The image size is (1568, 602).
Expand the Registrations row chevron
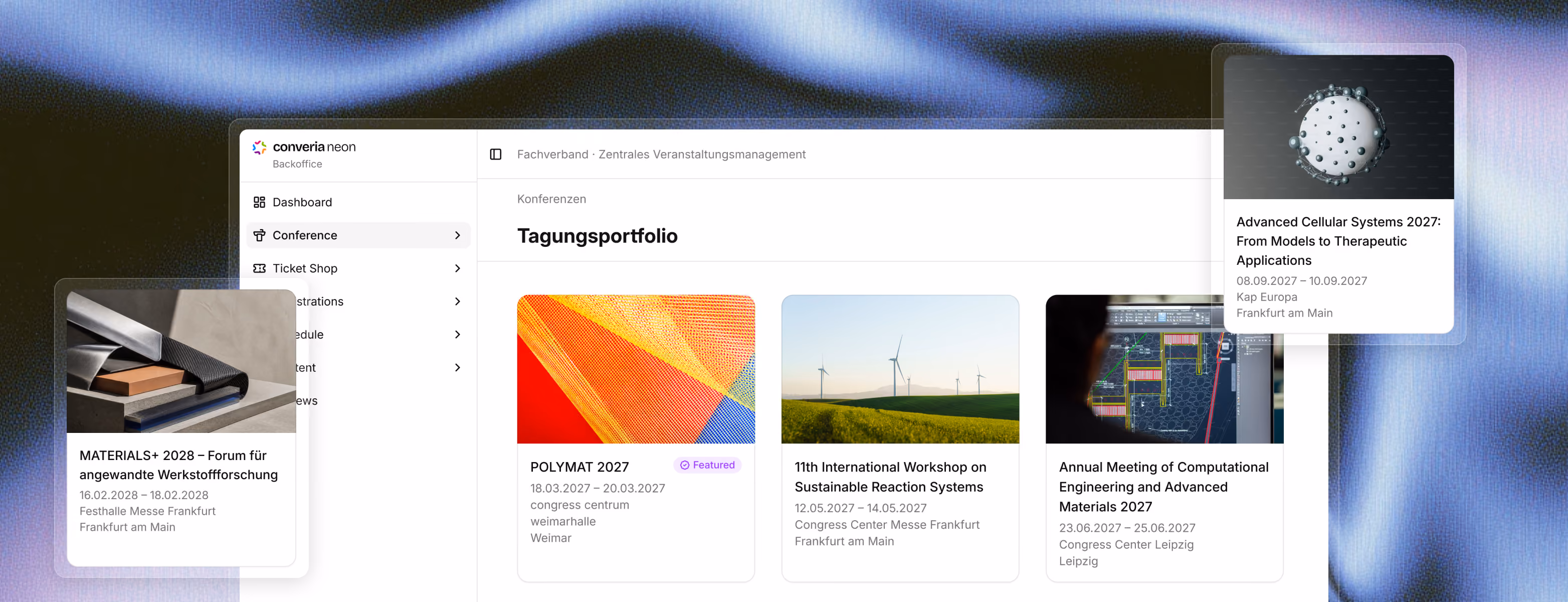click(x=458, y=301)
